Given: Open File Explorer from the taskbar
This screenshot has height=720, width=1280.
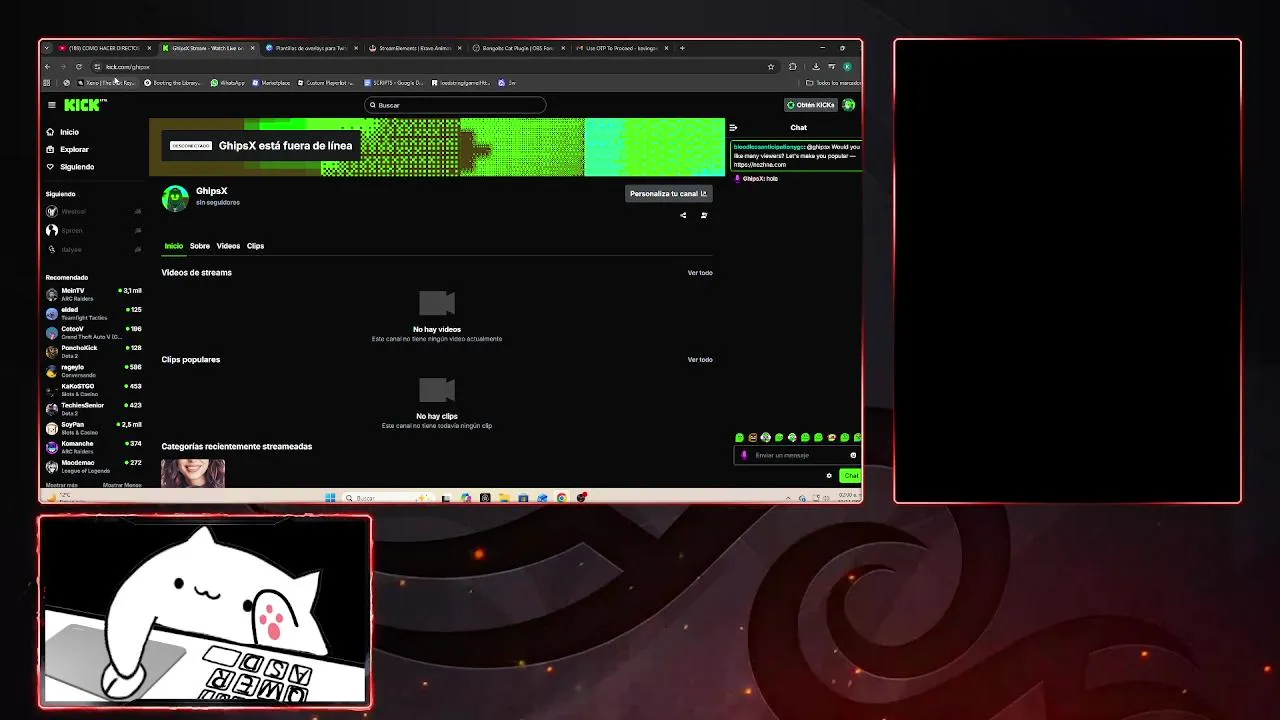Looking at the screenshot, I should 504,498.
